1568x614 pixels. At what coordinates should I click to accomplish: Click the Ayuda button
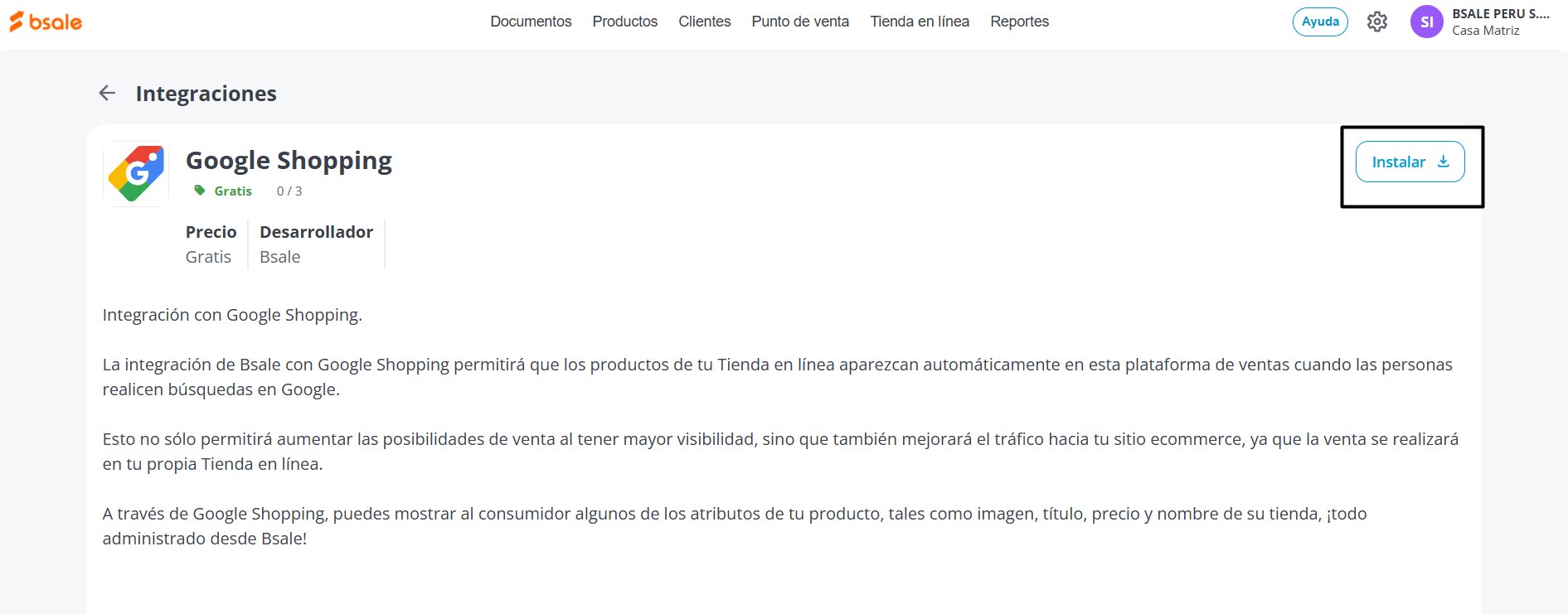click(1320, 22)
